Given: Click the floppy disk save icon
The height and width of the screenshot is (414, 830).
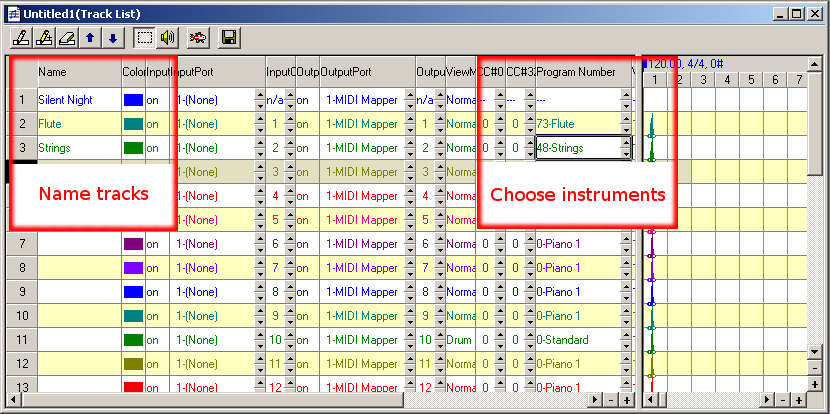Looking at the screenshot, I should (x=229, y=38).
